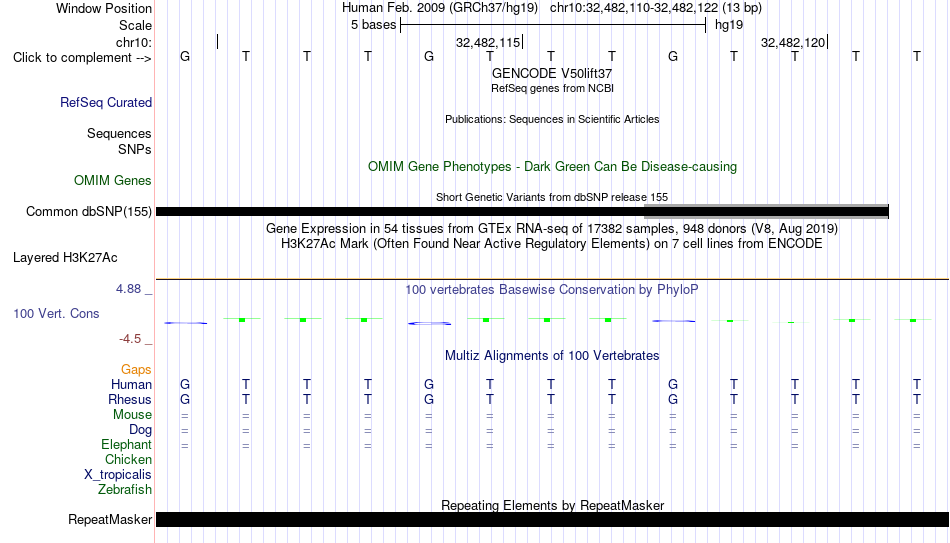Click the Rhesus species label

click(130, 400)
